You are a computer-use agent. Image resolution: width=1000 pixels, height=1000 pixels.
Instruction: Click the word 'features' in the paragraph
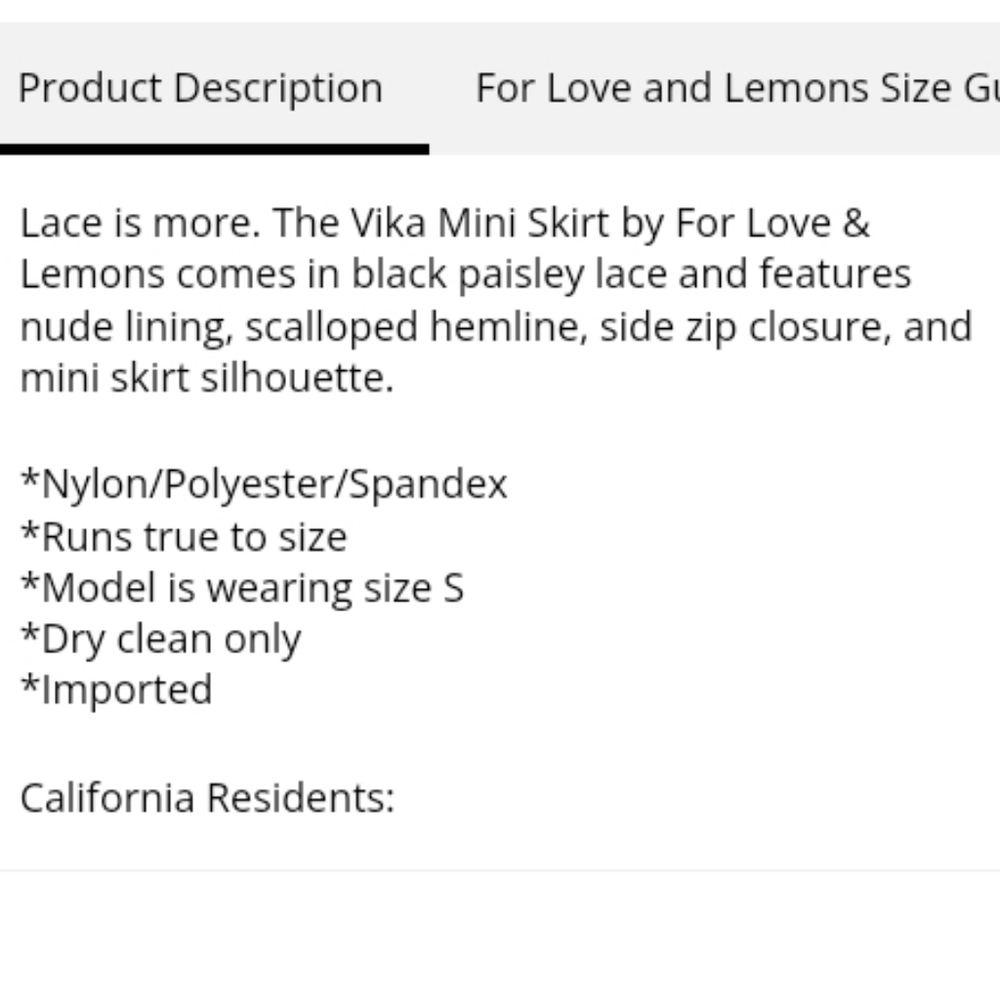click(835, 275)
